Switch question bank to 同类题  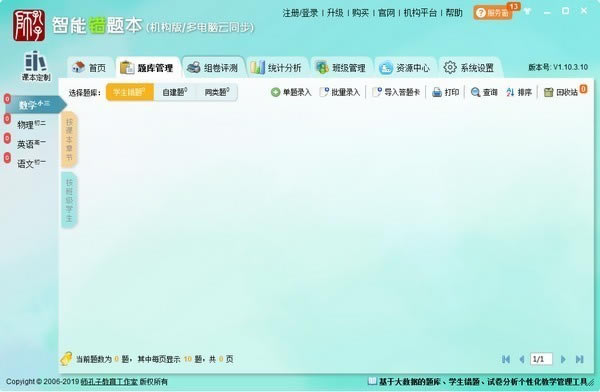coord(217,92)
